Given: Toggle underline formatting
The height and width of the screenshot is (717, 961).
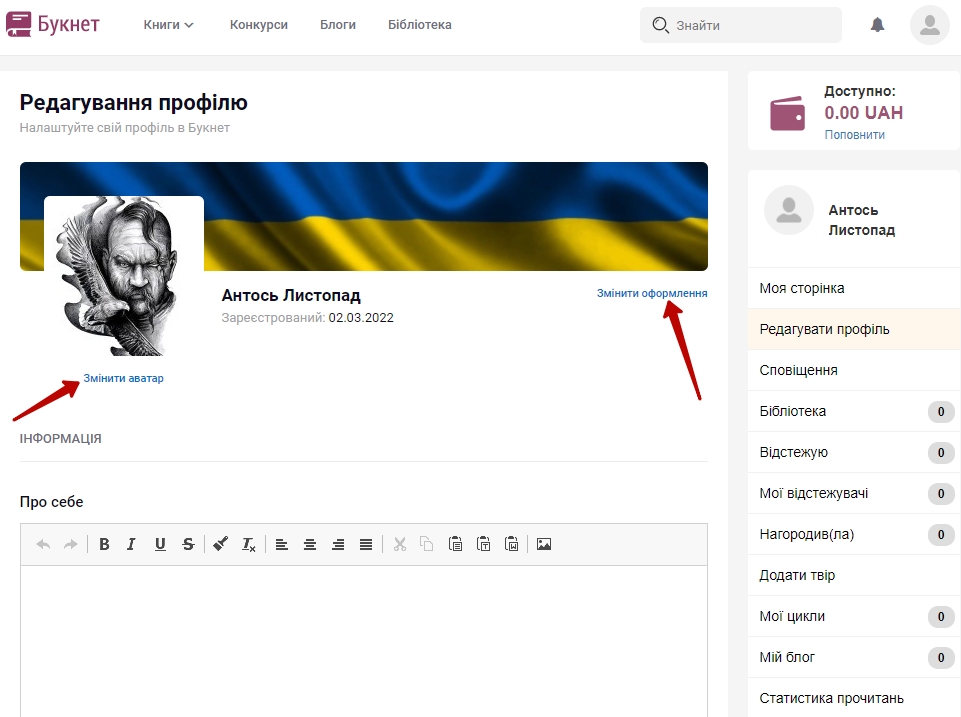Looking at the screenshot, I should [160, 544].
